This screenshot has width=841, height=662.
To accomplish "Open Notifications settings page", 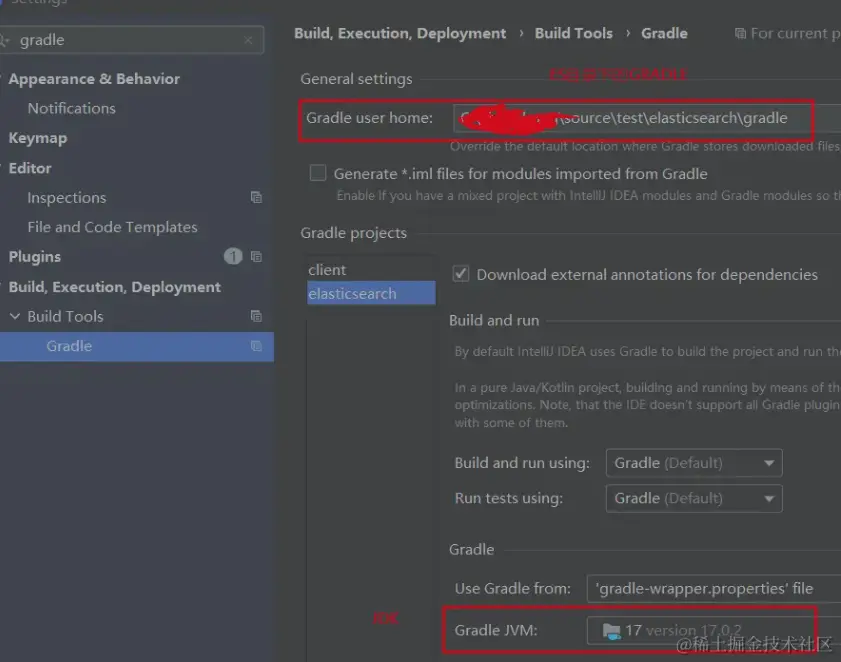I will [x=71, y=108].
